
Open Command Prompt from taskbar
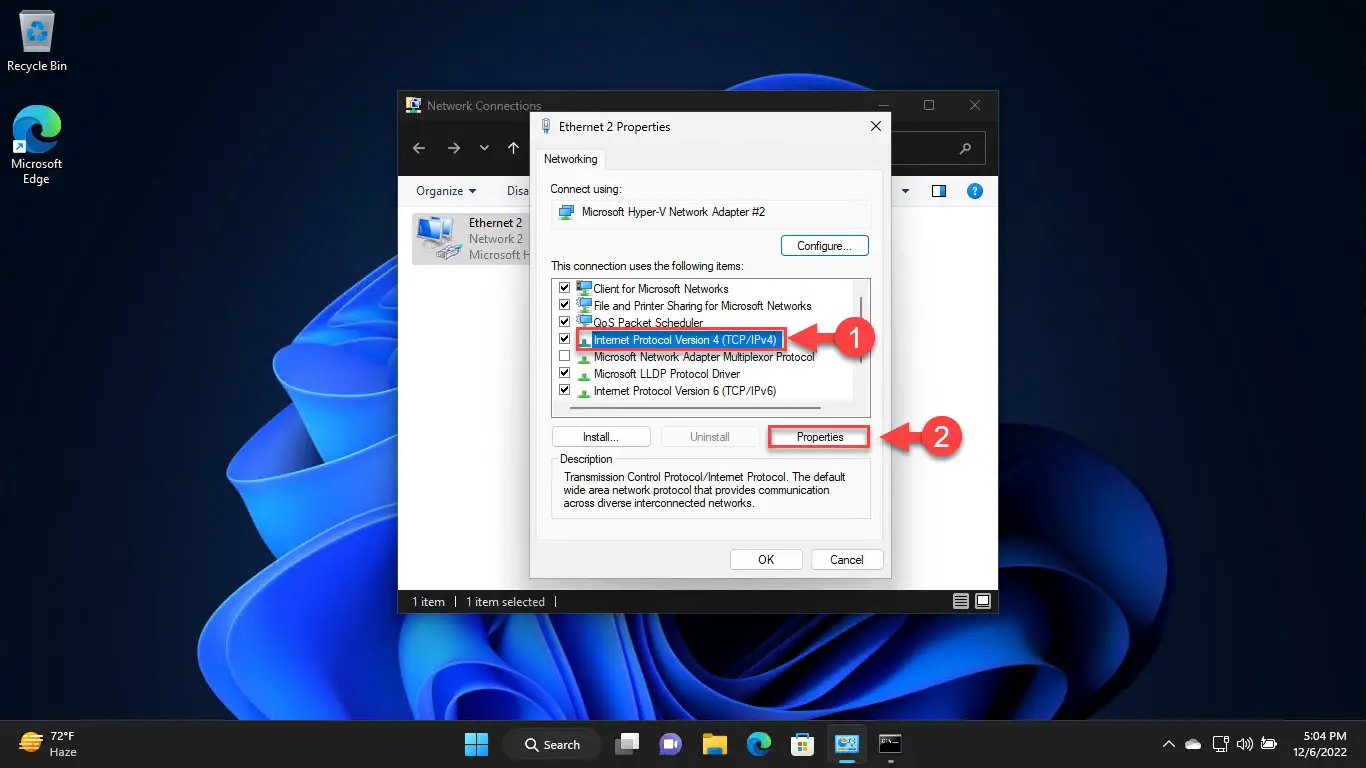click(890, 744)
